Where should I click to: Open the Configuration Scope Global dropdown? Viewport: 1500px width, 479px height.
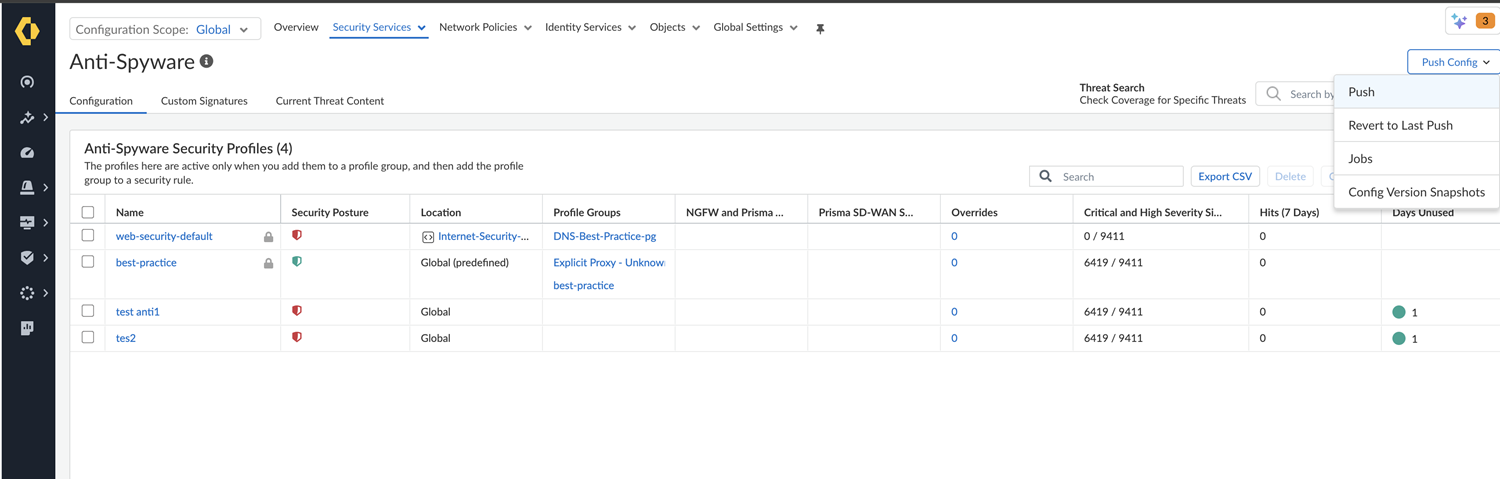click(x=165, y=30)
